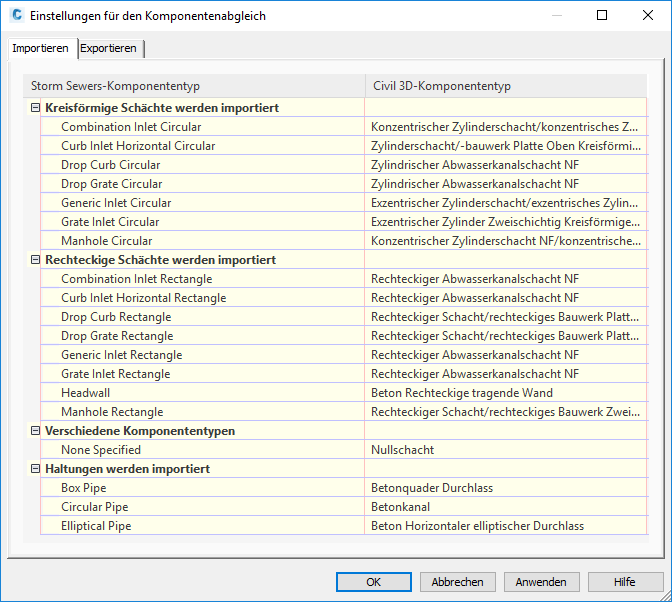Switch to the Exportieren tab

[x=108, y=48]
